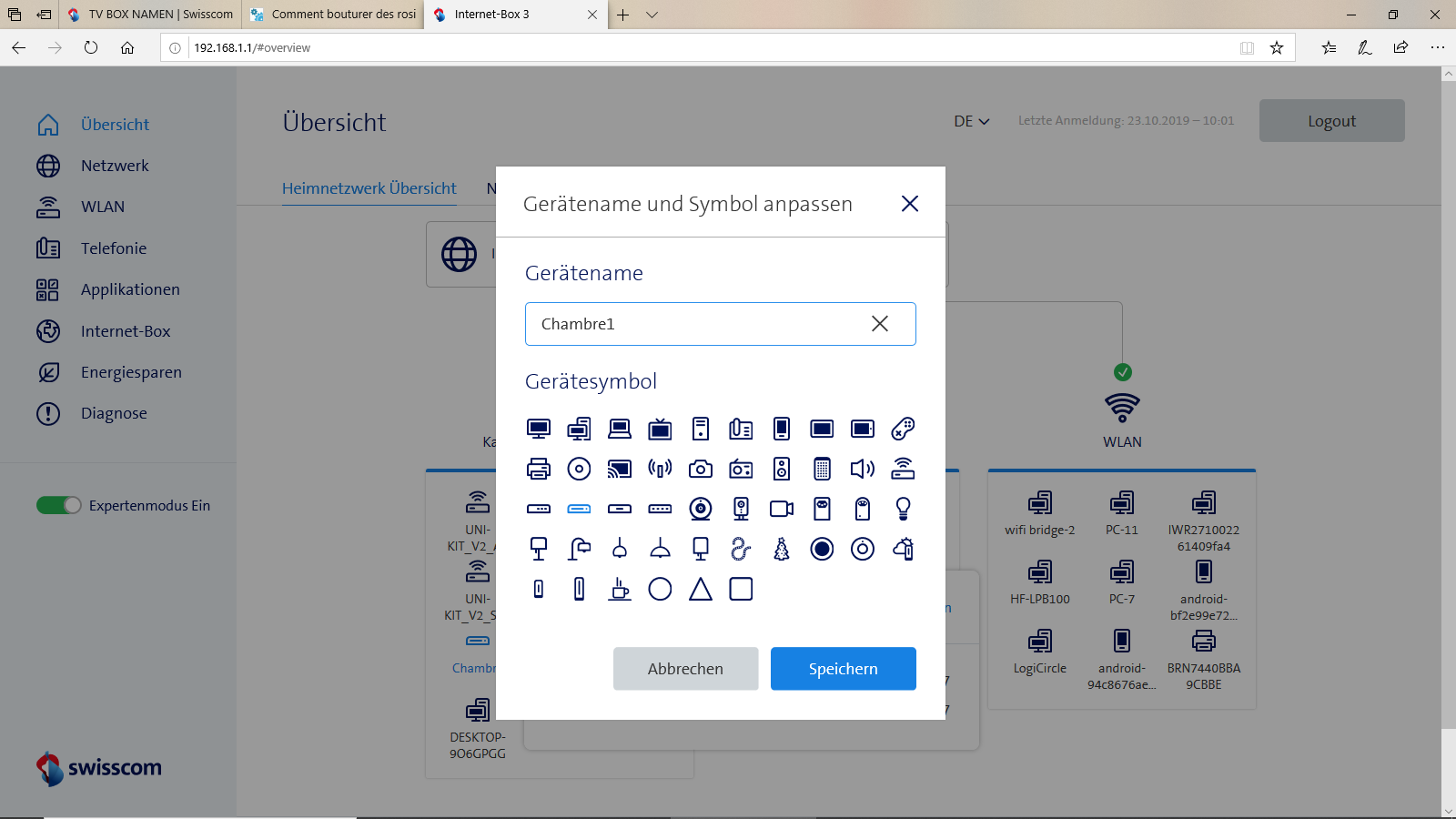Click the Abbrechen button
This screenshot has height=819, width=1456.
[x=685, y=669]
